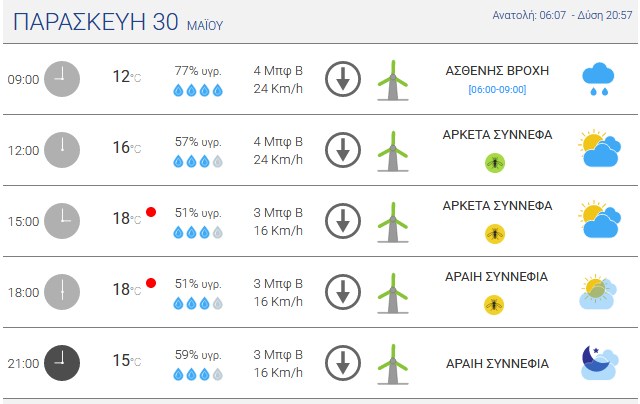Click the sunrise and sunset times text
Viewport: 640px width, 404px height.
tap(562, 16)
